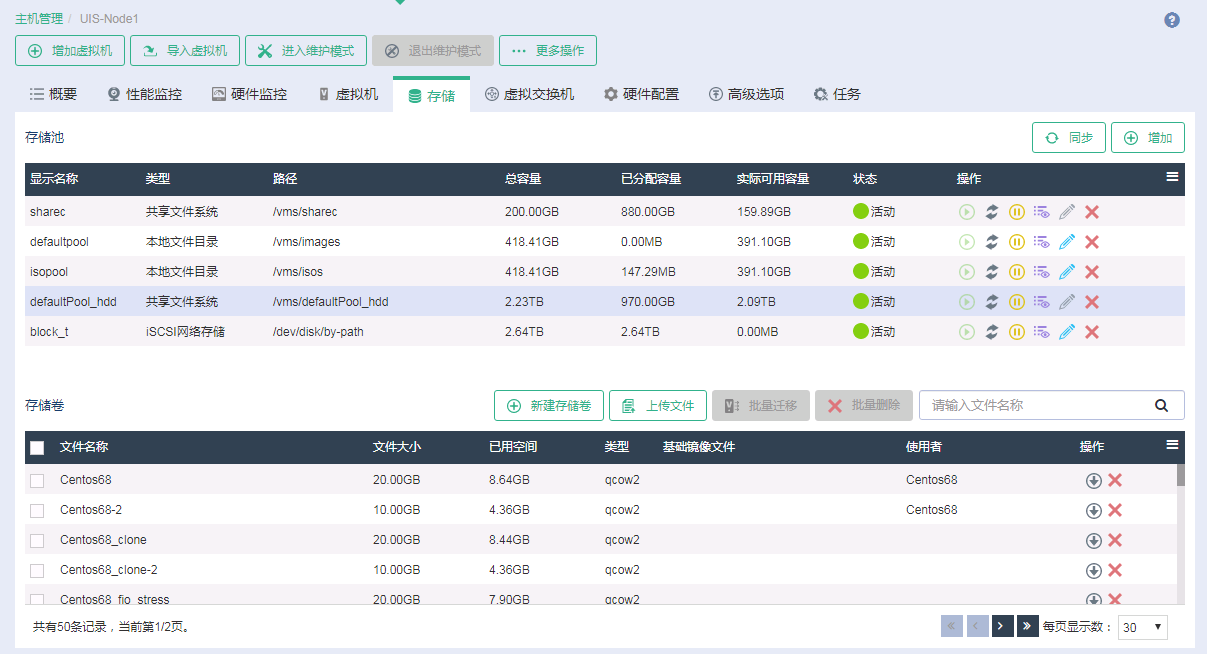Delete the block_t storage pool
This screenshot has width=1207, height=654.
click(x=1092, y=332)
